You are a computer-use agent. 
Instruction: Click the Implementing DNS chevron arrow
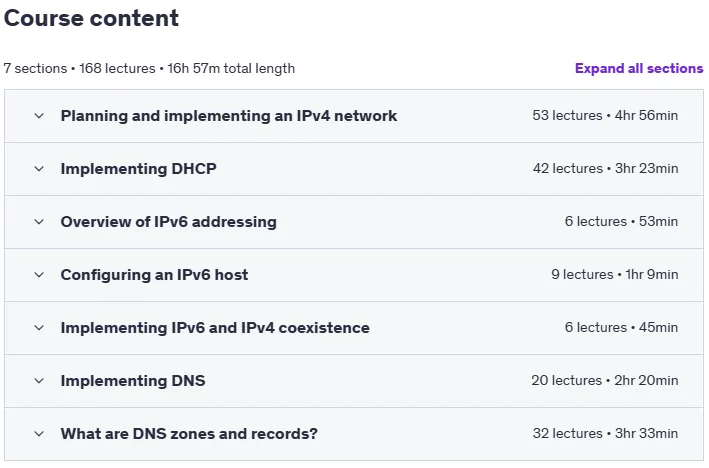click(39, 381)
